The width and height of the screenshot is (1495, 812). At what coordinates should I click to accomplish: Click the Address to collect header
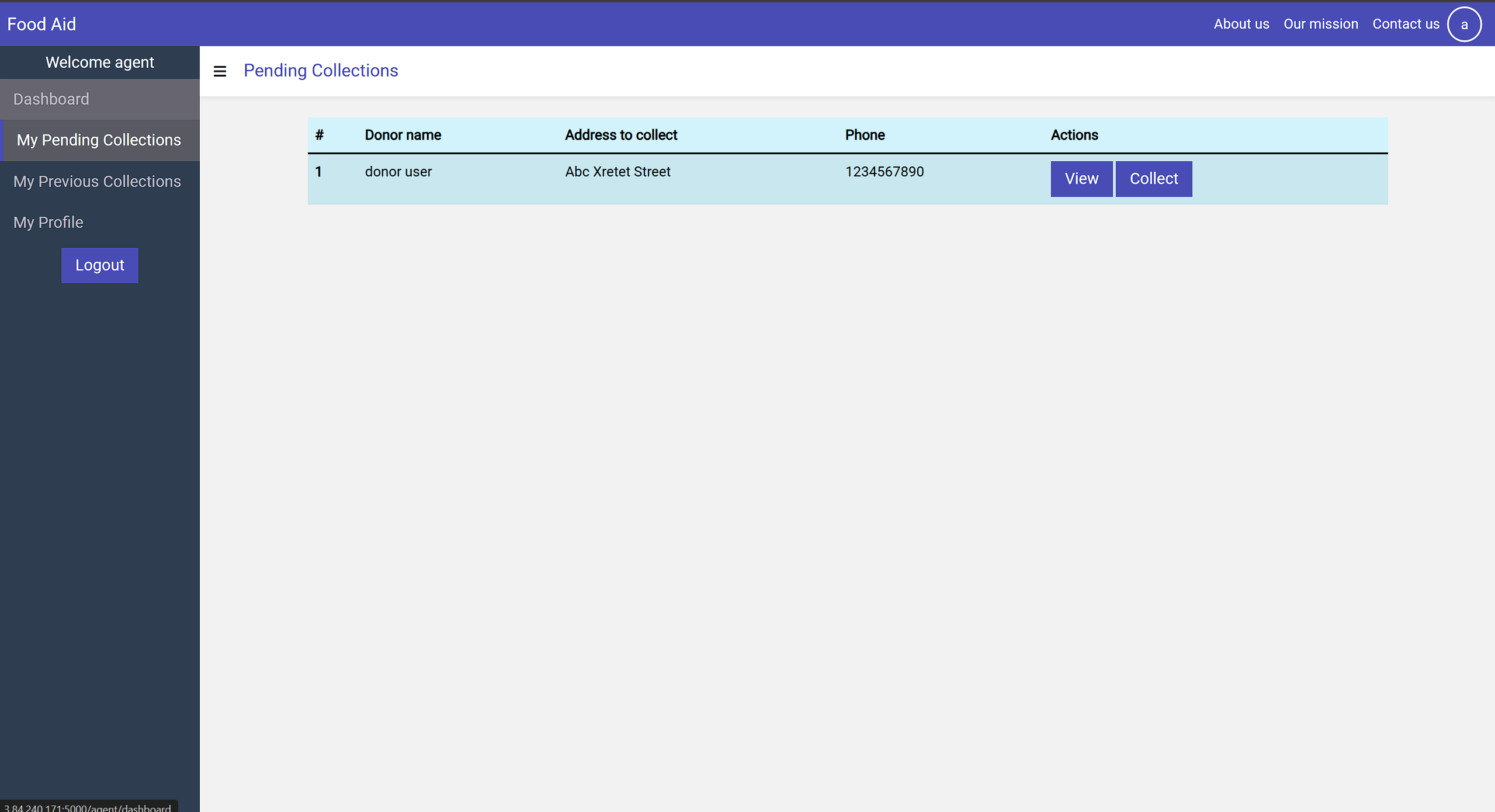pyautogui.click(x=620, y=135)
